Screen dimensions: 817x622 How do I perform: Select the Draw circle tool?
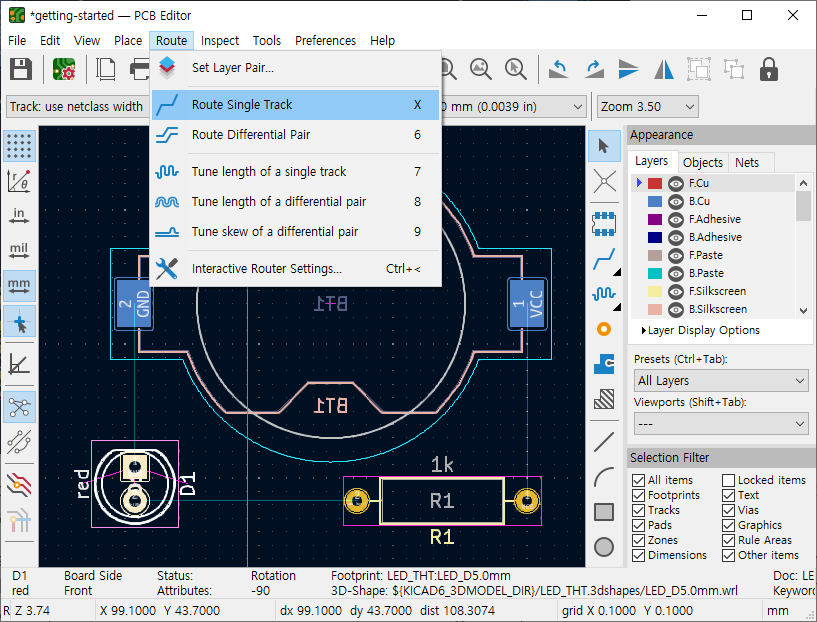tap(604, 547)
